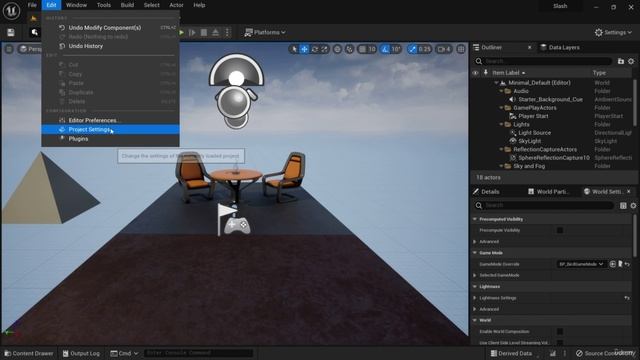Expand Selected GameMode section
This screenshot has height=360, width=640.
475,276
